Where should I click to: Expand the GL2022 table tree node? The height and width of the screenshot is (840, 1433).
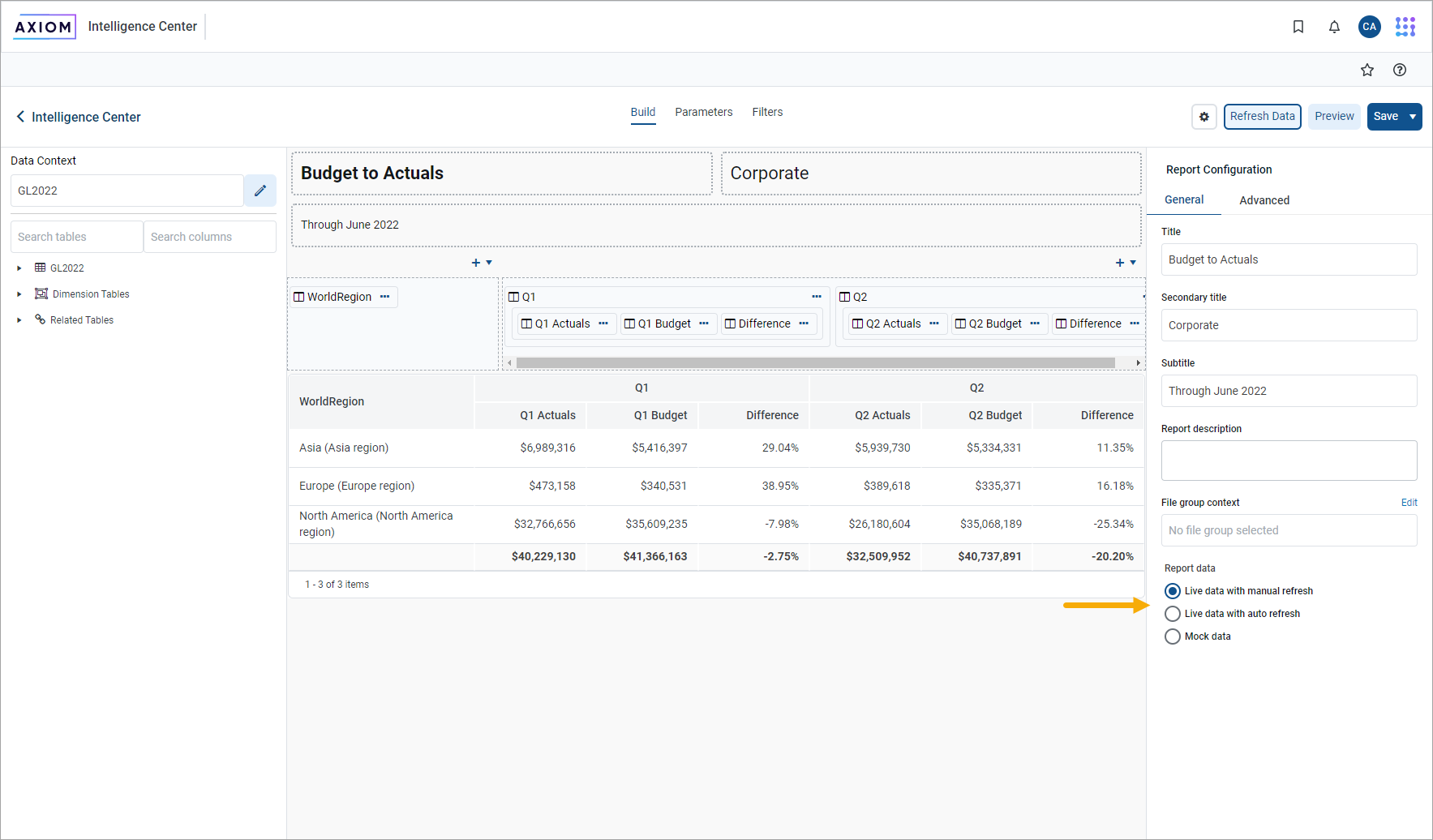click(x=19, y=268)
